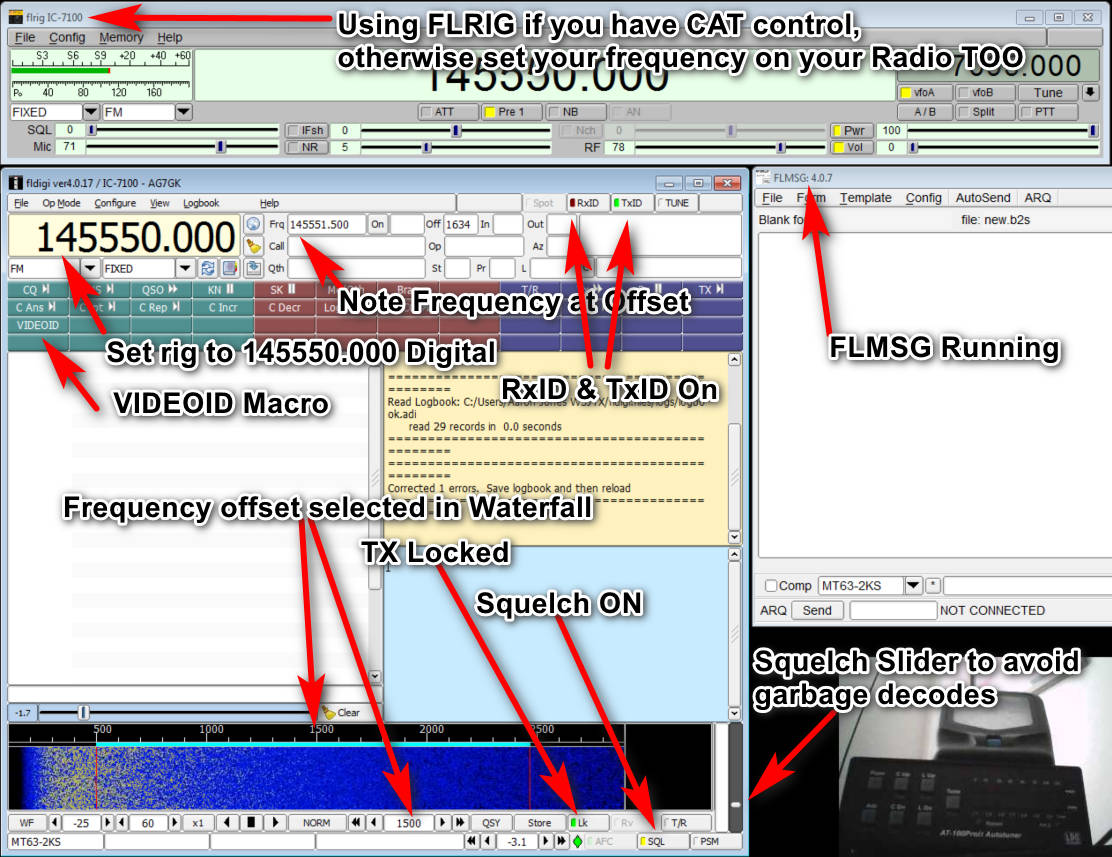Open the QRZ lookup globe icon in fldigi
Screen dimensions: 1112x857
click(253, 224)
